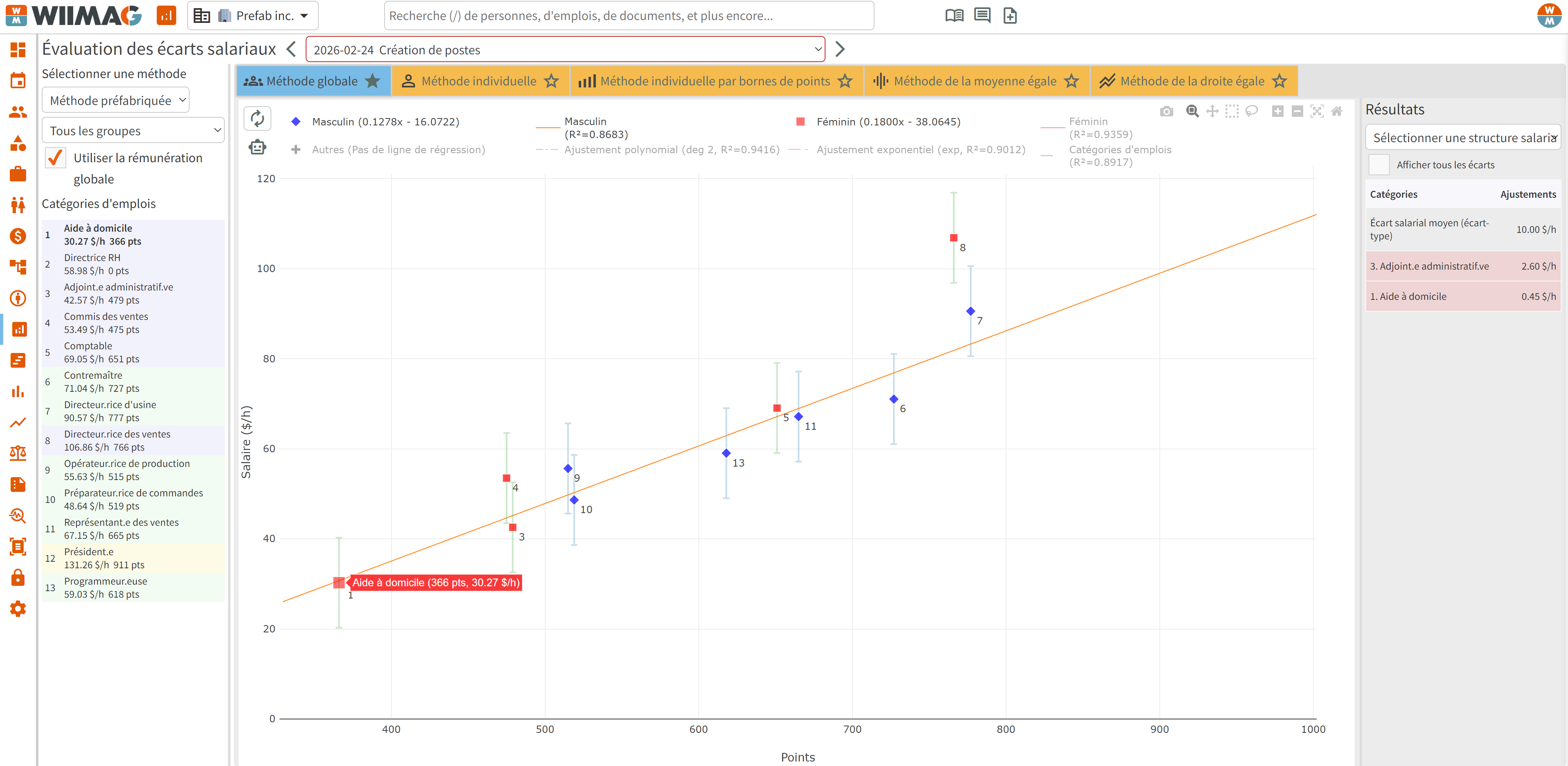Open the messages icon in top bar

coord(982,16)
